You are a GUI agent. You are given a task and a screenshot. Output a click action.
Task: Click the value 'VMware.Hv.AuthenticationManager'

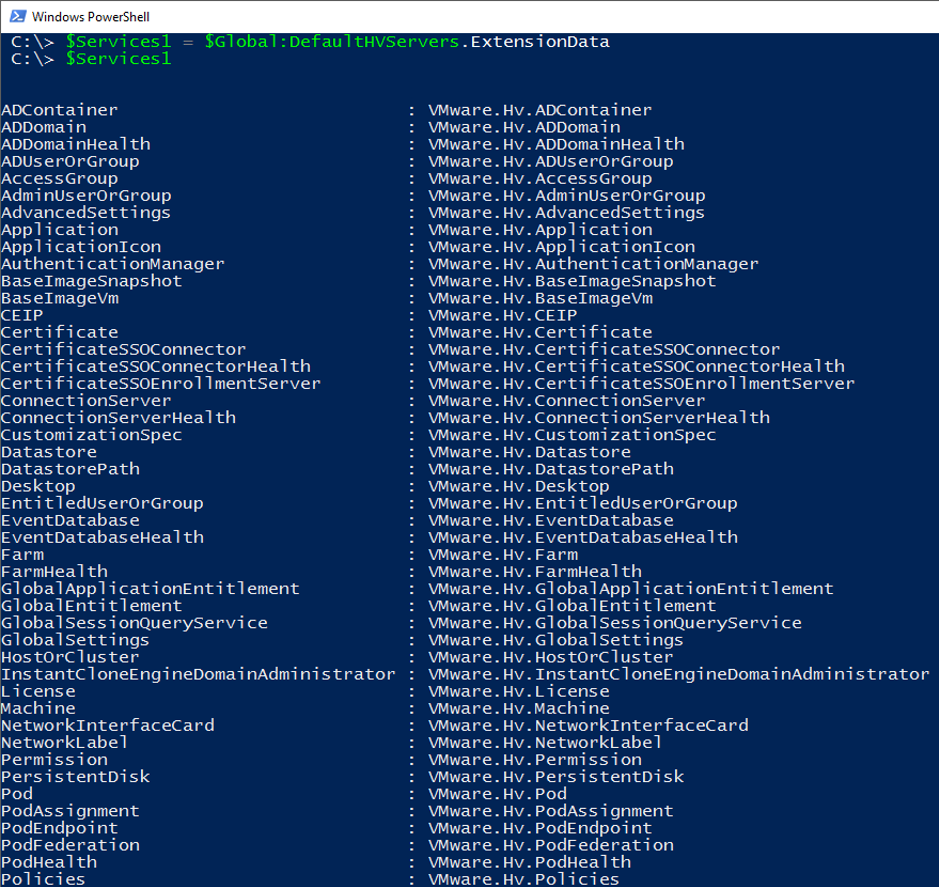593,264
